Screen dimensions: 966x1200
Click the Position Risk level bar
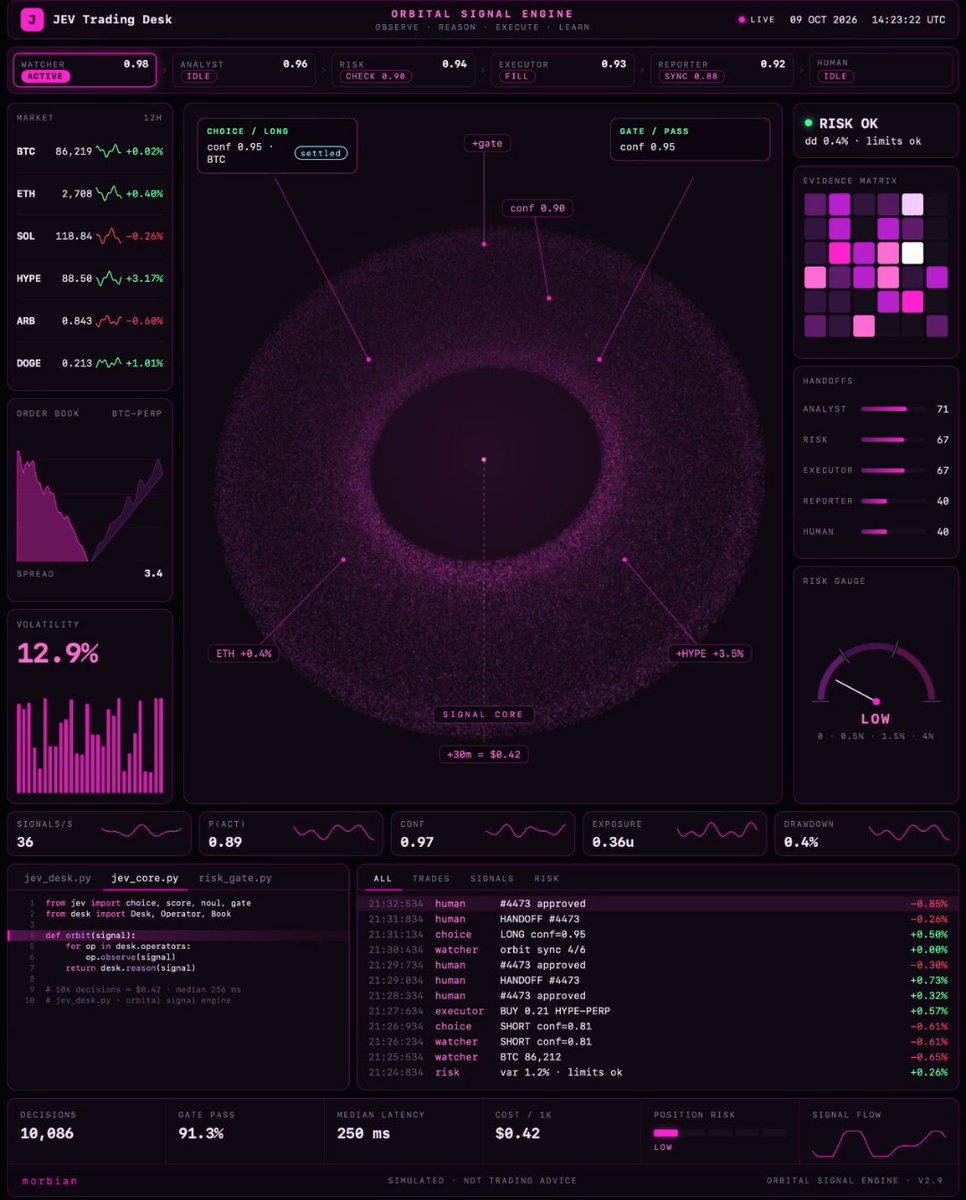pos(719,1133)
